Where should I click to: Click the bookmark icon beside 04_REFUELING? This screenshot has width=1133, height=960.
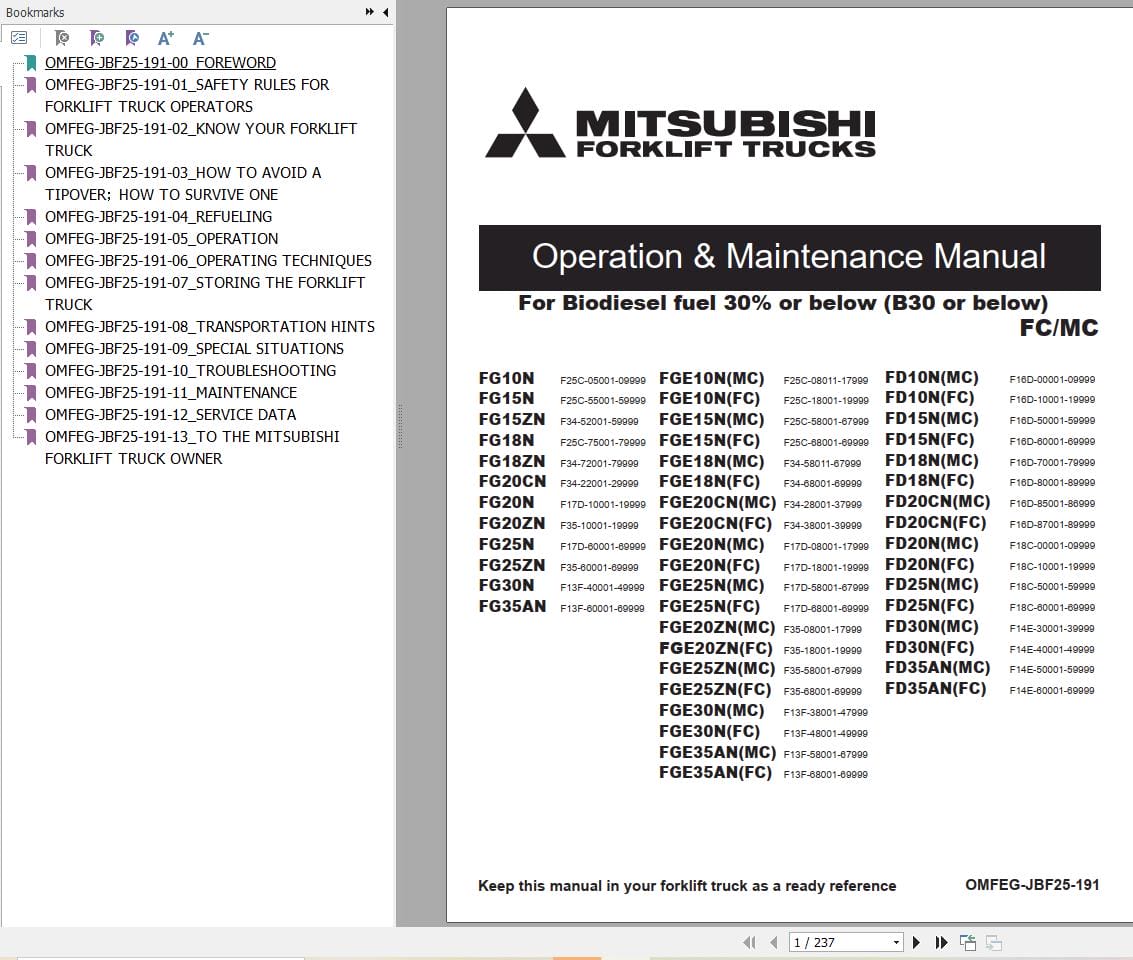click(31, 217)
